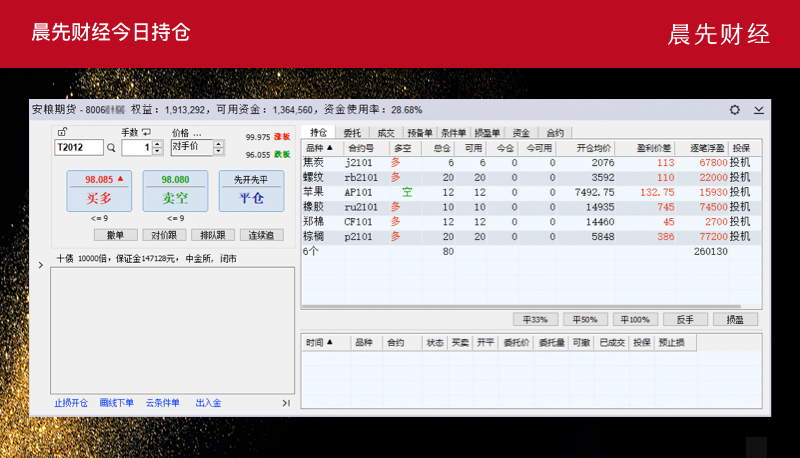Click the 平50% button
The width and height of the screenshot is (800, 458).
[x=585, y=319]
